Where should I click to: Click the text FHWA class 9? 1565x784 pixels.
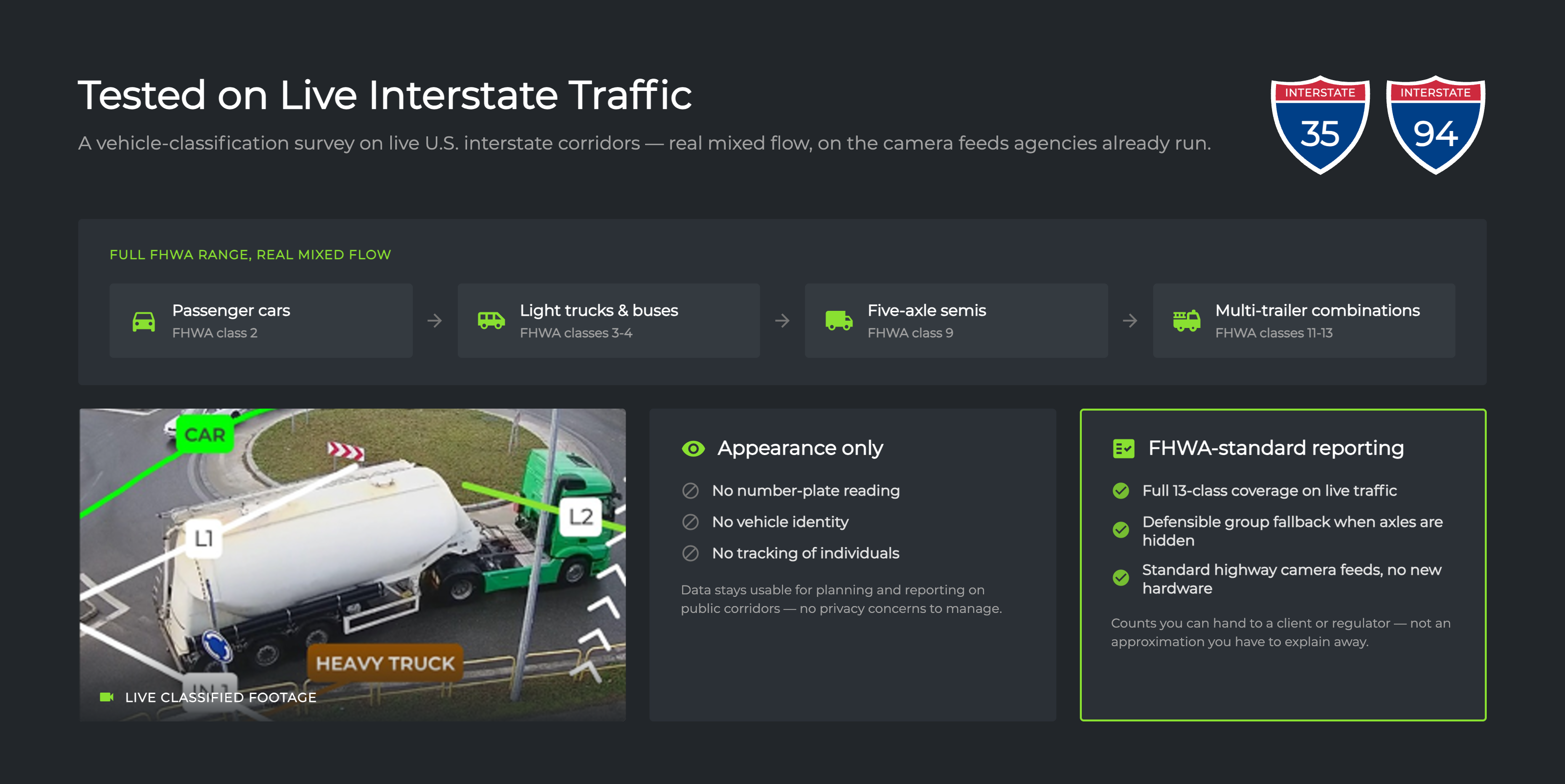[910, 333]
